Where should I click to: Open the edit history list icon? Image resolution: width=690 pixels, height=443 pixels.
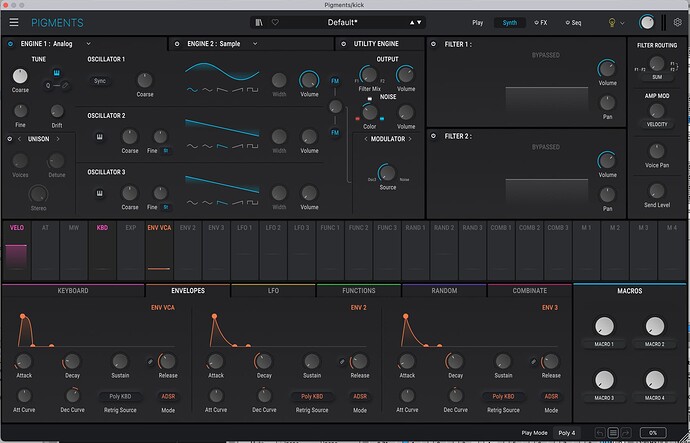pyautogui.click(x=613, y=433)
